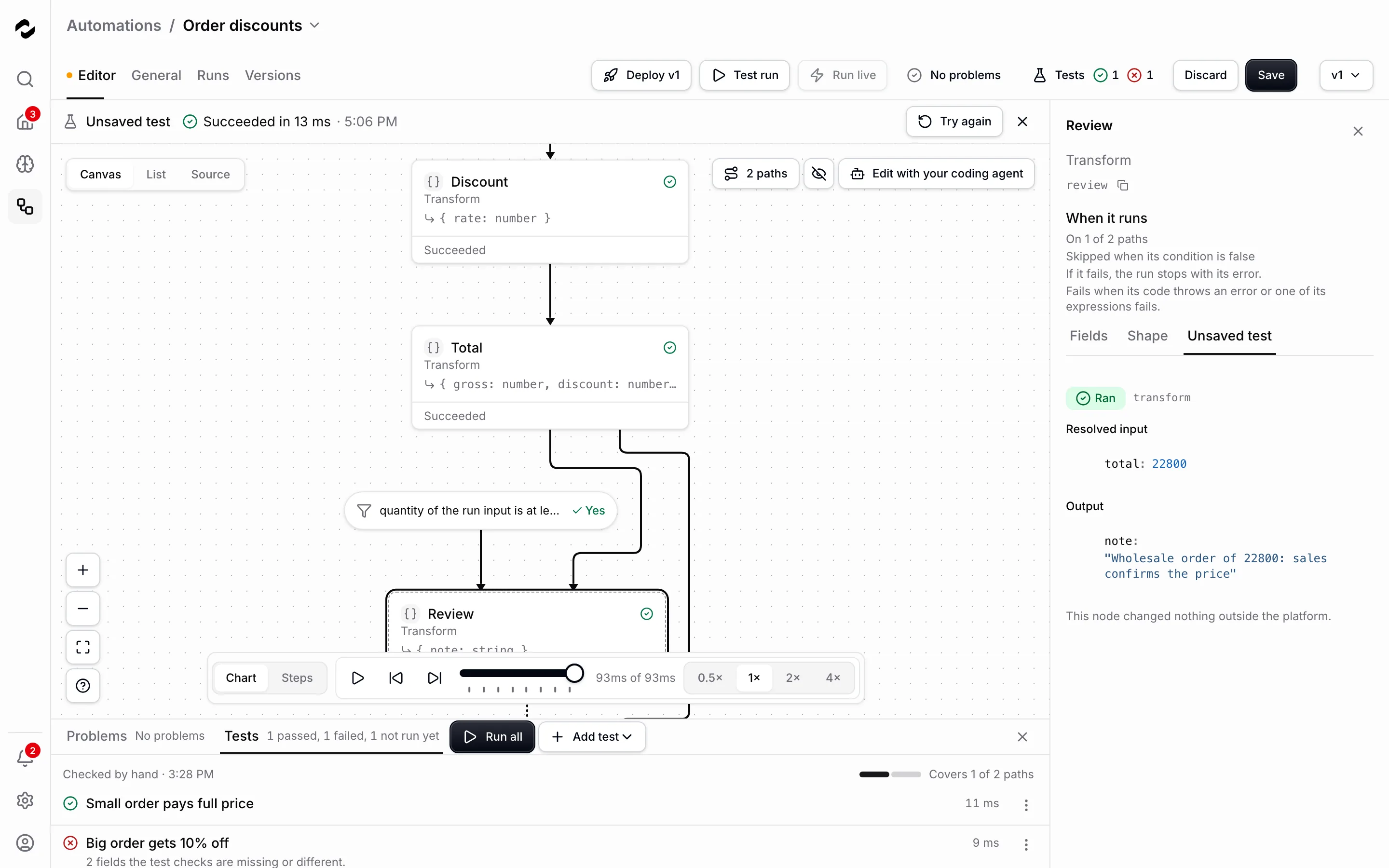Viewport: 1389px width, 868px height.
Task: Select the Discount transform node
Action: (550, 212)
